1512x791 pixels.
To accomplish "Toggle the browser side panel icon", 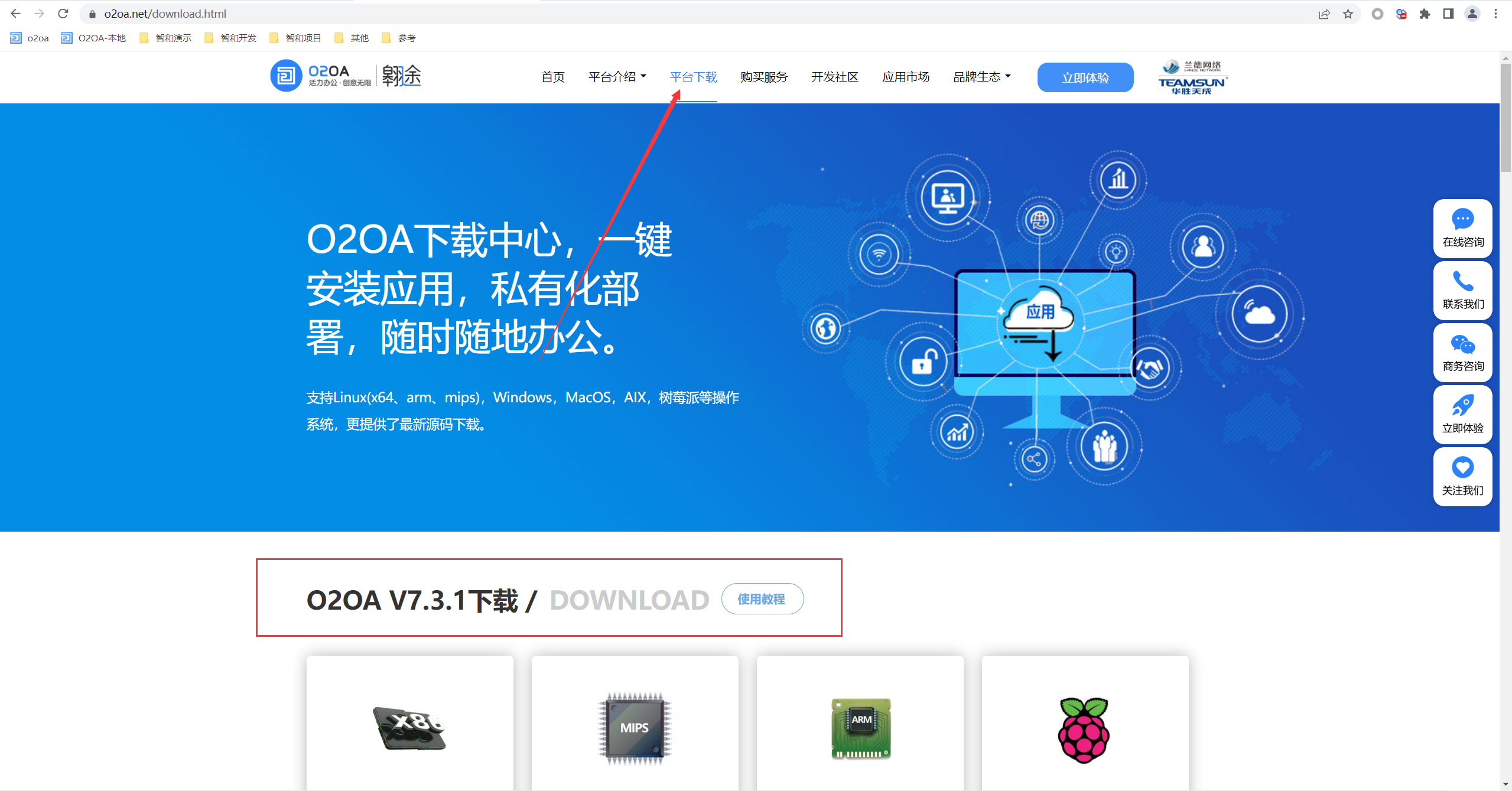I will (x=1448, y=14).
